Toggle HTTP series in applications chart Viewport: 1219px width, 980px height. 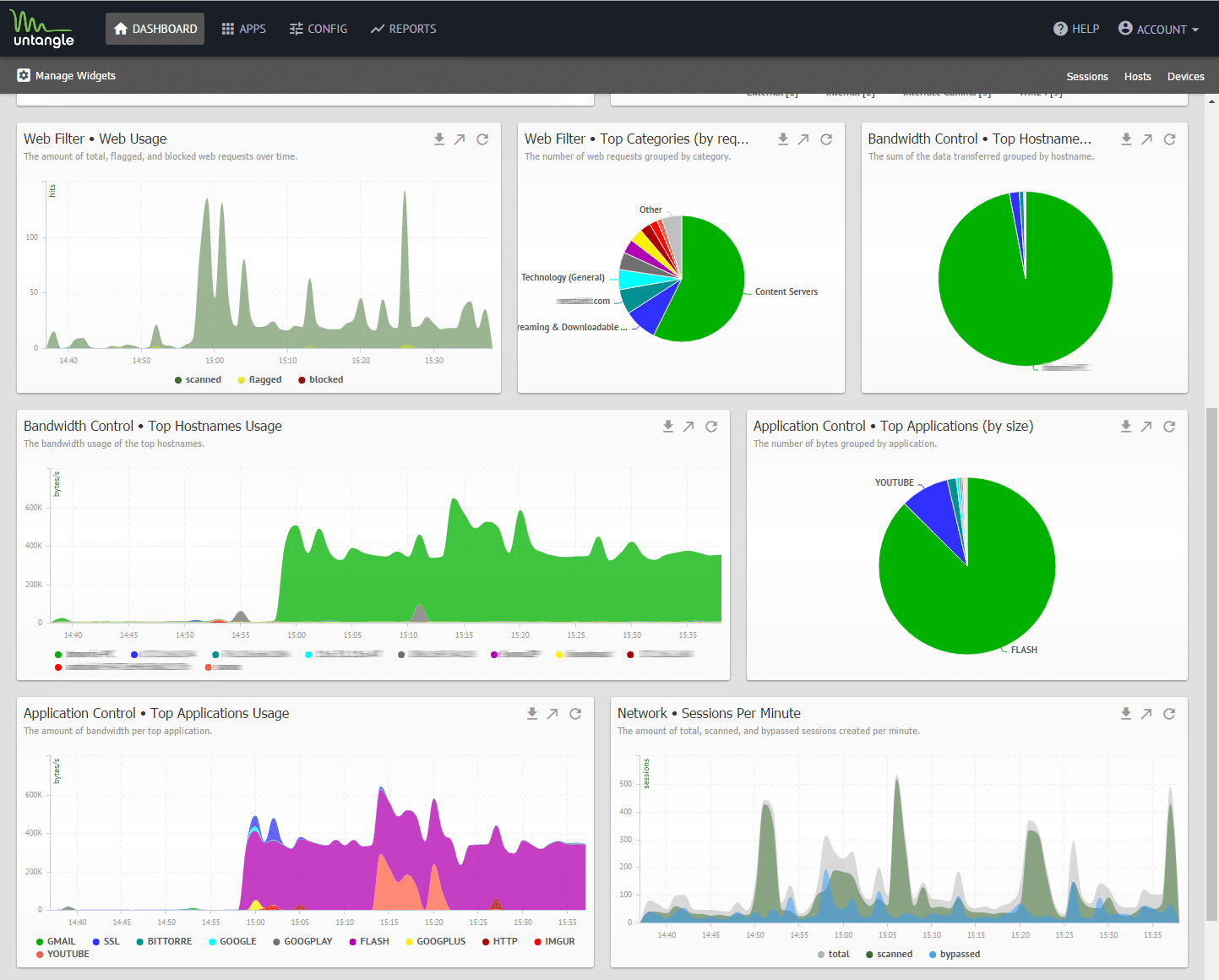[499, 941]
